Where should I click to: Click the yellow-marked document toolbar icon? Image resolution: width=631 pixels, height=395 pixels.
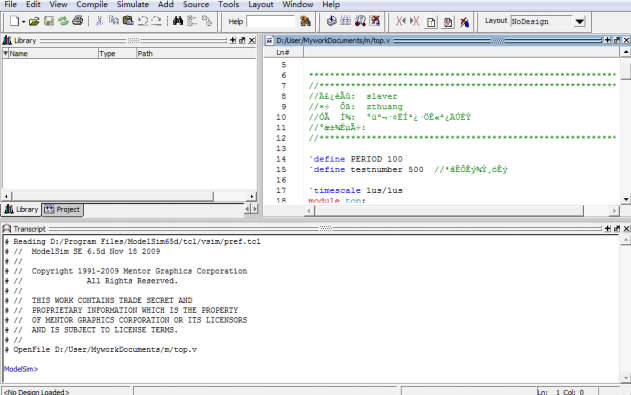[431, 22]
